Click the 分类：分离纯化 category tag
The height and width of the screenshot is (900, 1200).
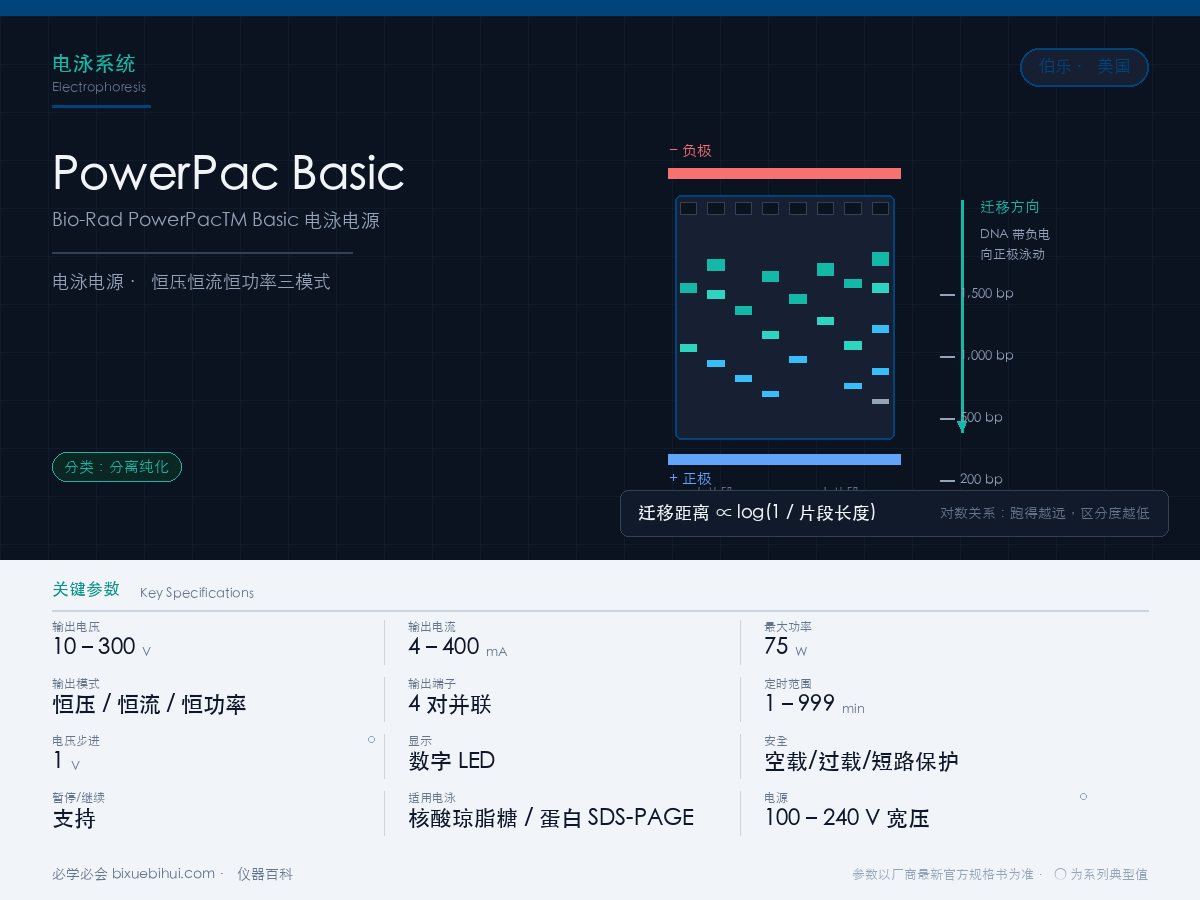pyautogui.click(x=117, y=467)
